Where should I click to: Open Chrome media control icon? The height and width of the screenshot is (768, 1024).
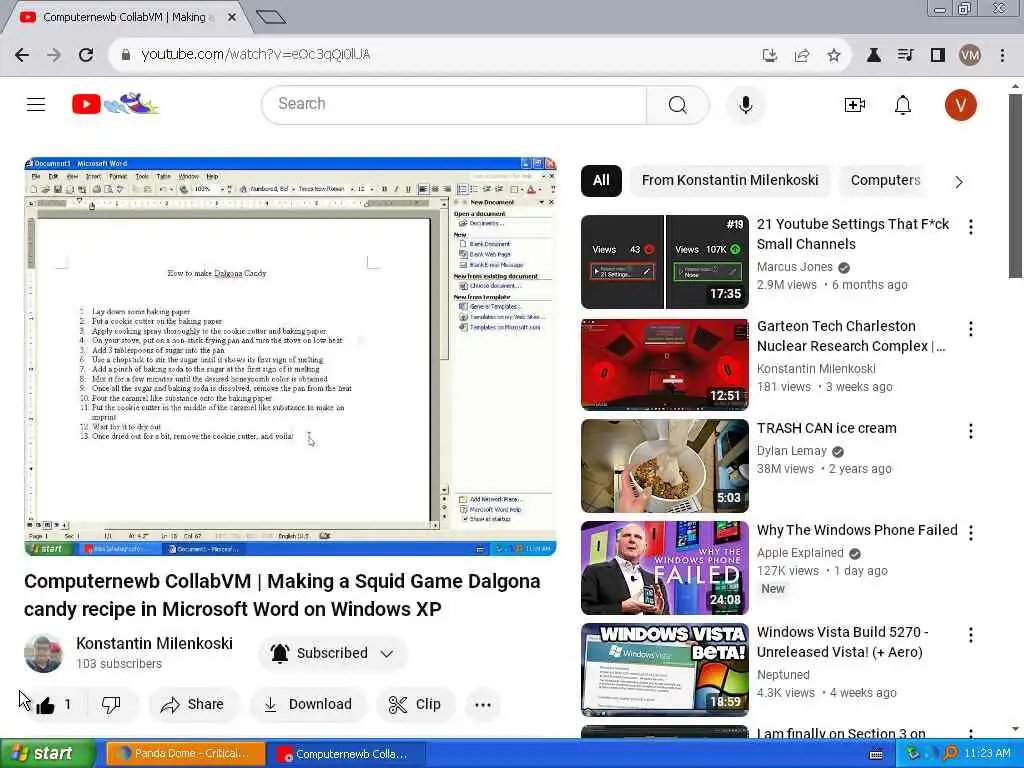[905, 55]
